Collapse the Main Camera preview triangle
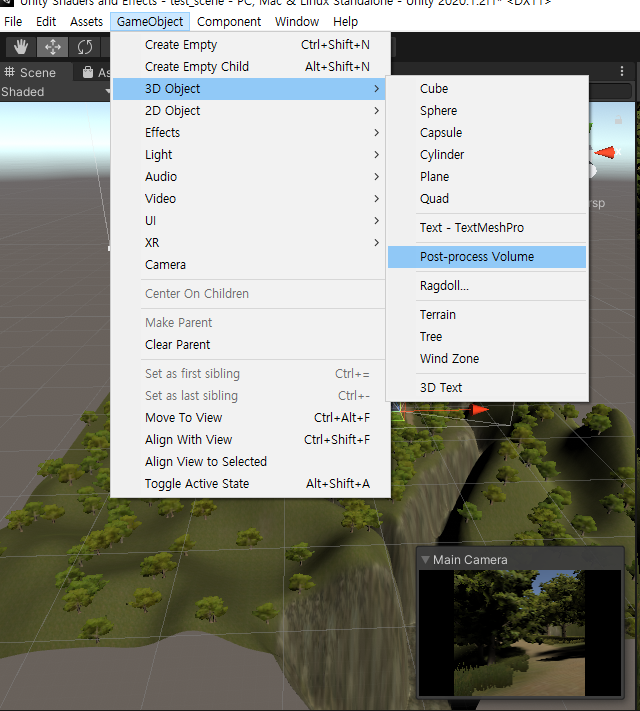 [x=425, y=560]
